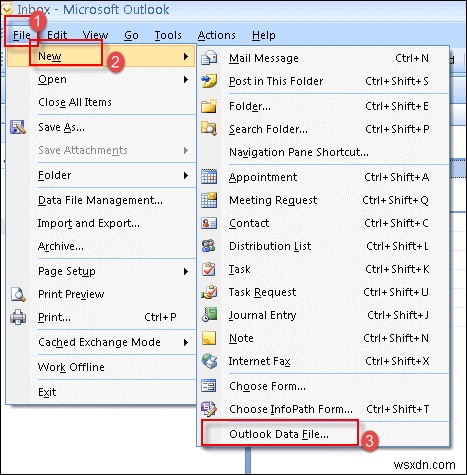Open the Help menu
This screenshot has width=467, height=475.
[x=263, y=35]
